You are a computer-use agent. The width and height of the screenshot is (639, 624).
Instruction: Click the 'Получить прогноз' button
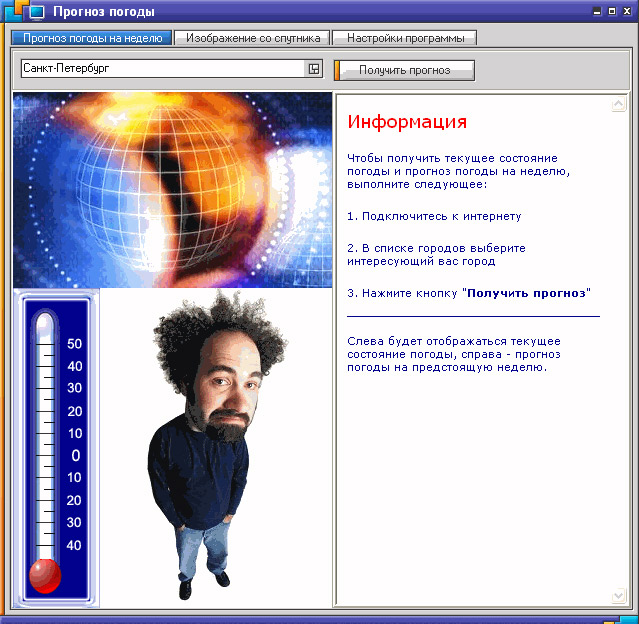[x=404, y=71]
